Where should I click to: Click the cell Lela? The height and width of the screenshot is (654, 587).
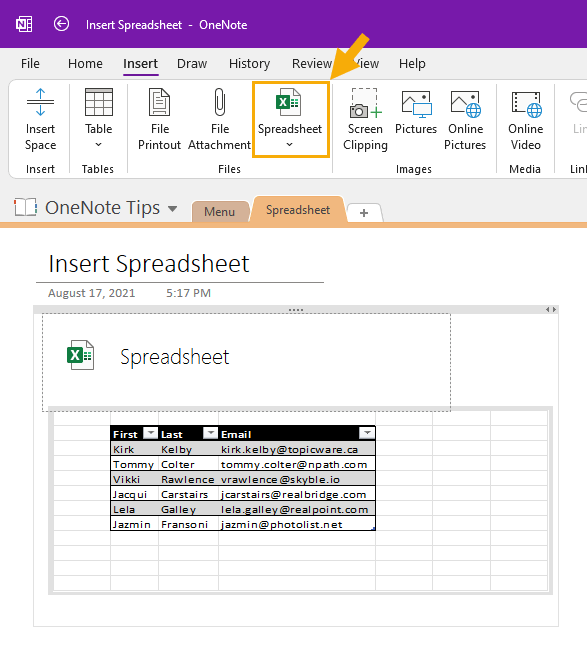coord(134,509)
